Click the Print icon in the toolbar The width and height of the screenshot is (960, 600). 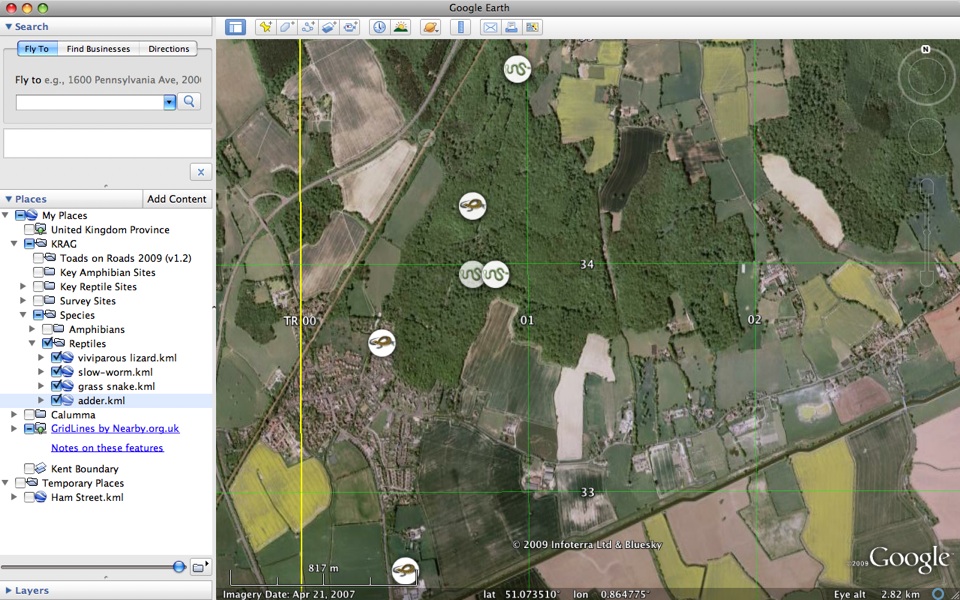[511, 27]
